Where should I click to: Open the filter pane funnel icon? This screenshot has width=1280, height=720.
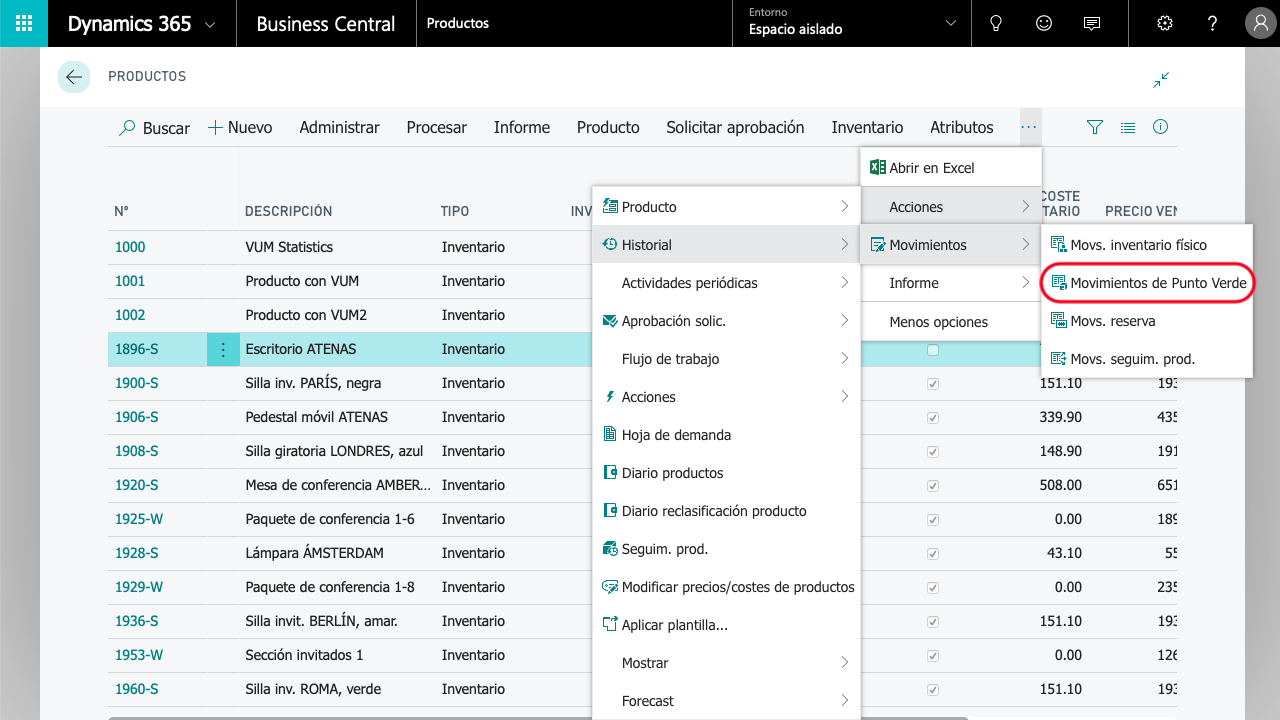click(1095, 127)
